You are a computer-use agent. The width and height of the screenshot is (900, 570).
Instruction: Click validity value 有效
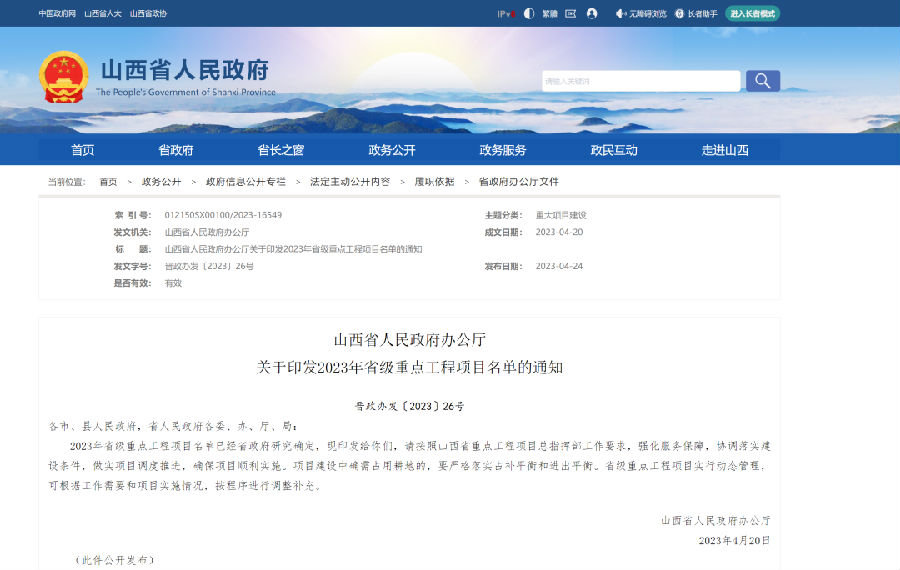(173, 283)
